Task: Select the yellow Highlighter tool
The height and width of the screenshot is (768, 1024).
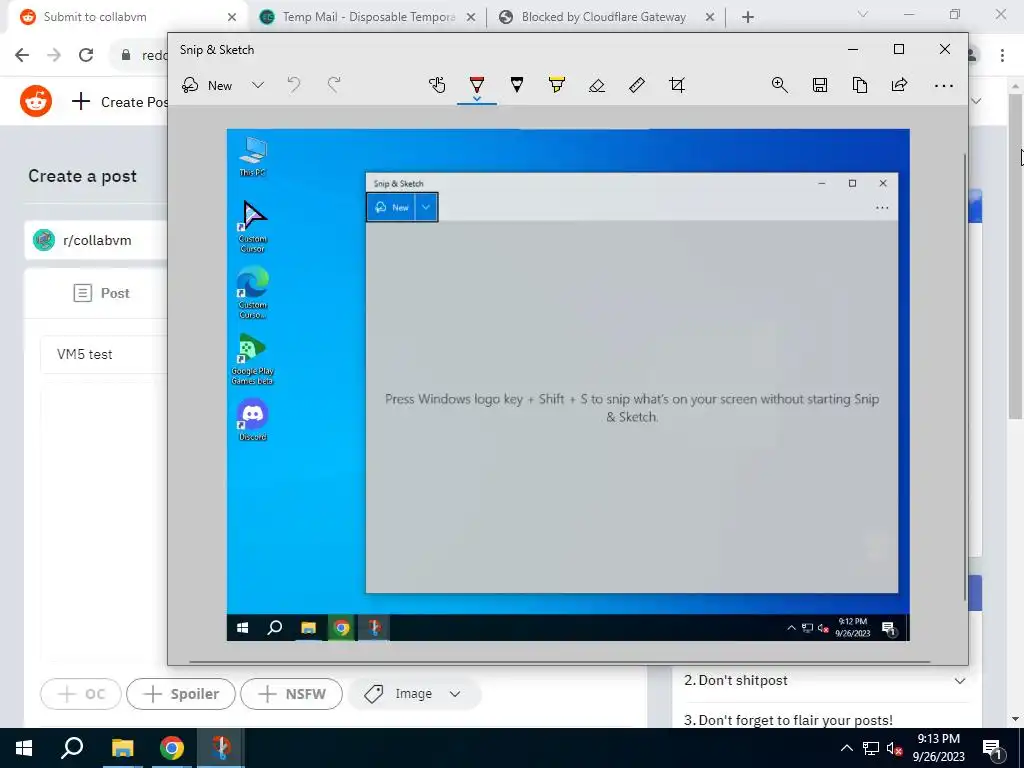Action: [x=556, y=85]
